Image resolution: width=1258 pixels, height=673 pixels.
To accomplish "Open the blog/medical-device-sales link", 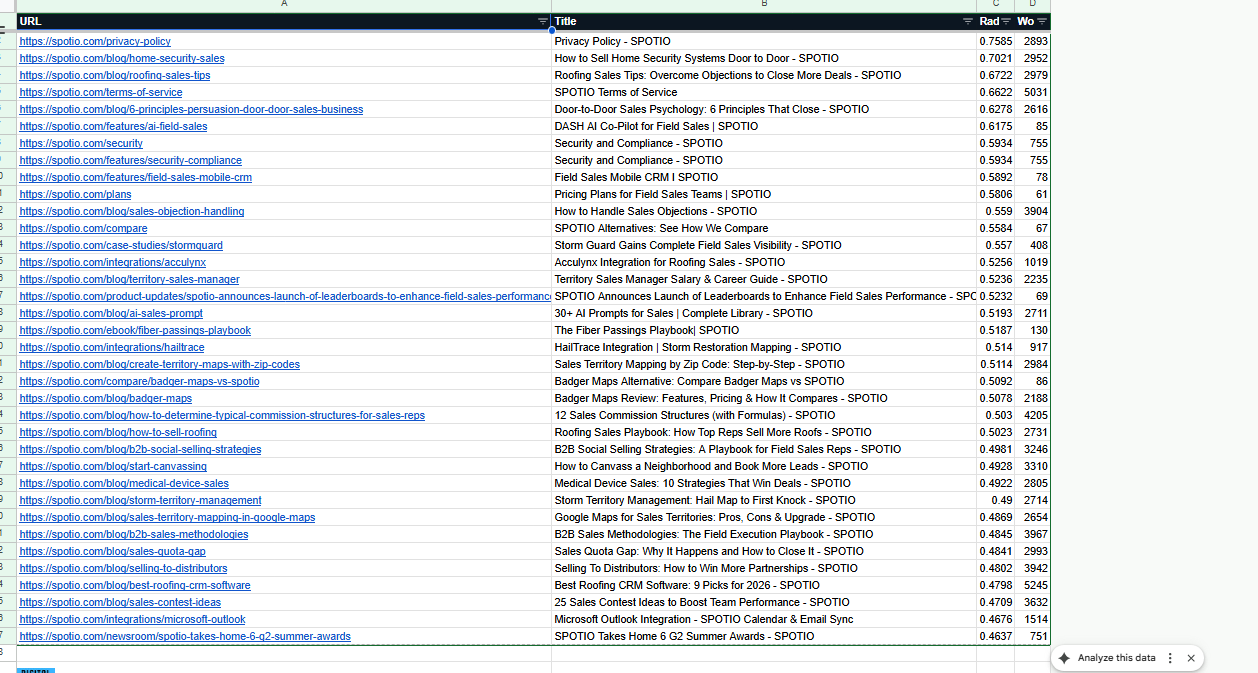I will 124,483.
